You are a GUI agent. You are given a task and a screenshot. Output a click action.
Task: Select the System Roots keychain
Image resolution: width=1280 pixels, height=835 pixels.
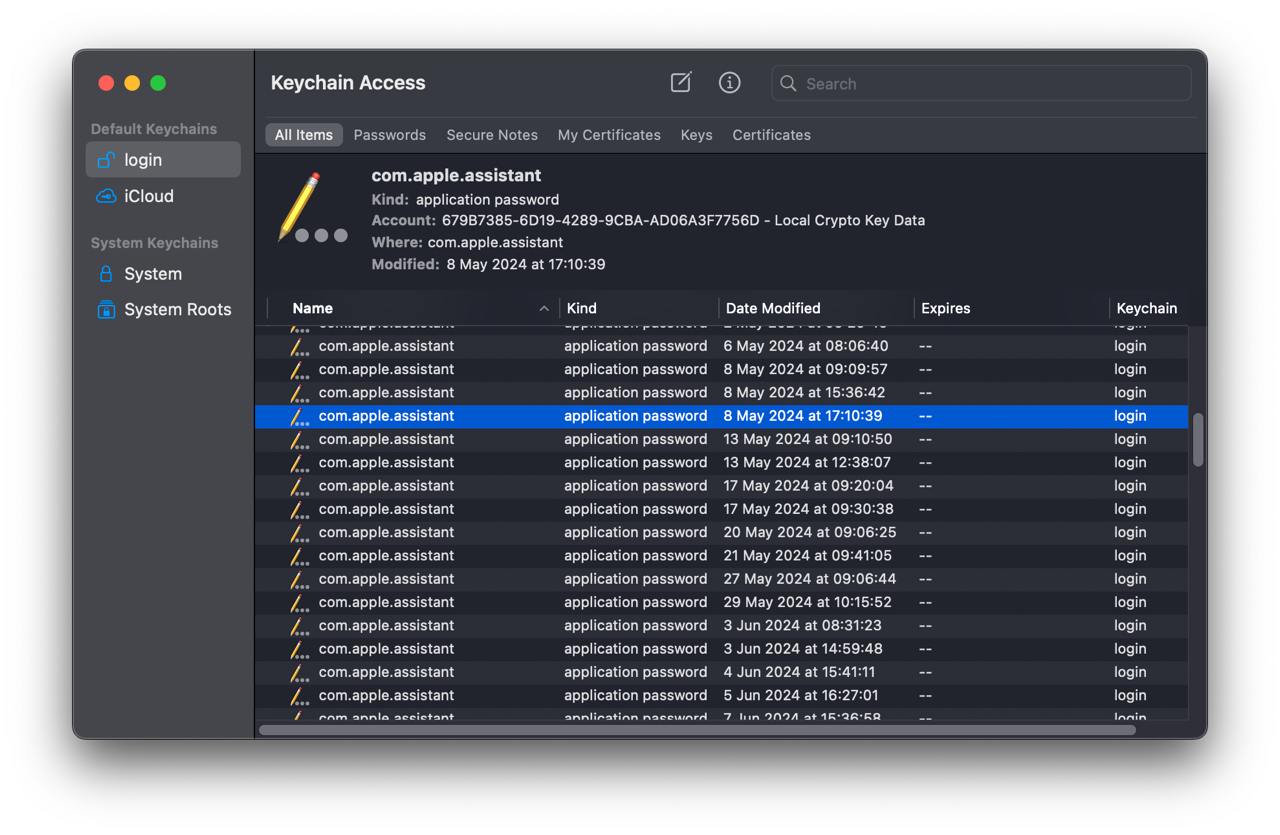point(163,310)
